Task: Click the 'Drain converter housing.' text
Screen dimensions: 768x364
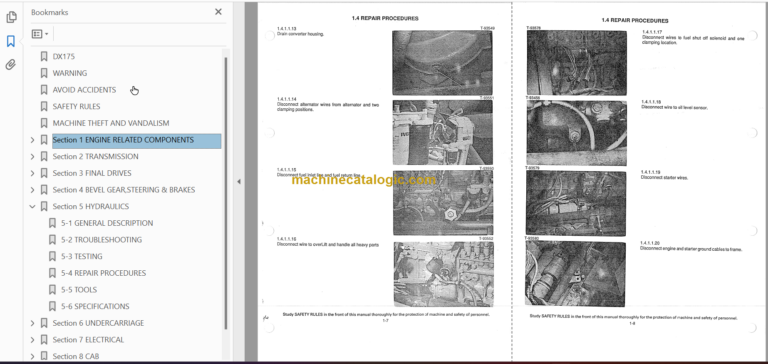Action: click(300, 34)
